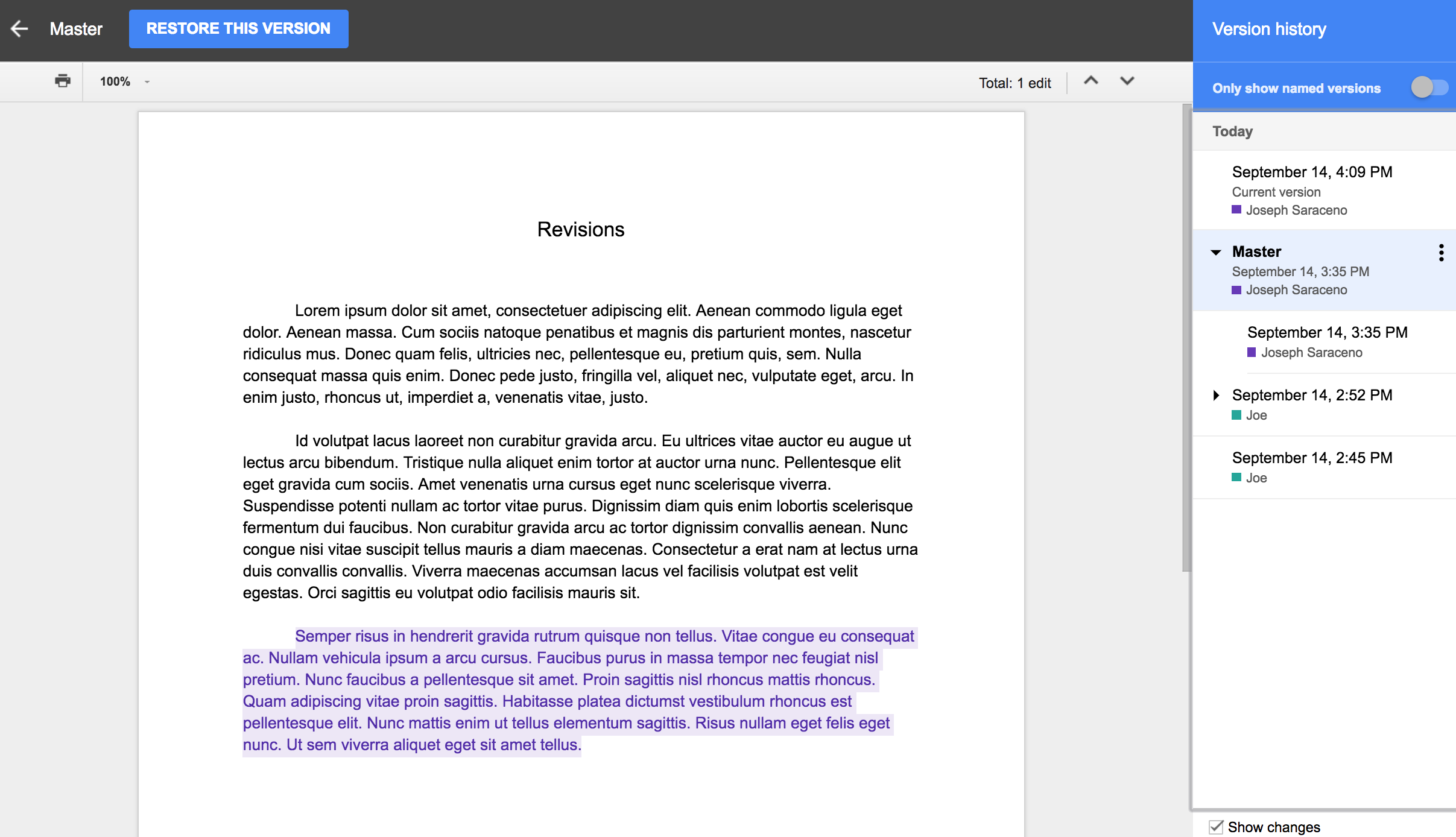1456x837 pixels.
Task: Uncheck the Show changes checkbox
Action: (1216, 826)
